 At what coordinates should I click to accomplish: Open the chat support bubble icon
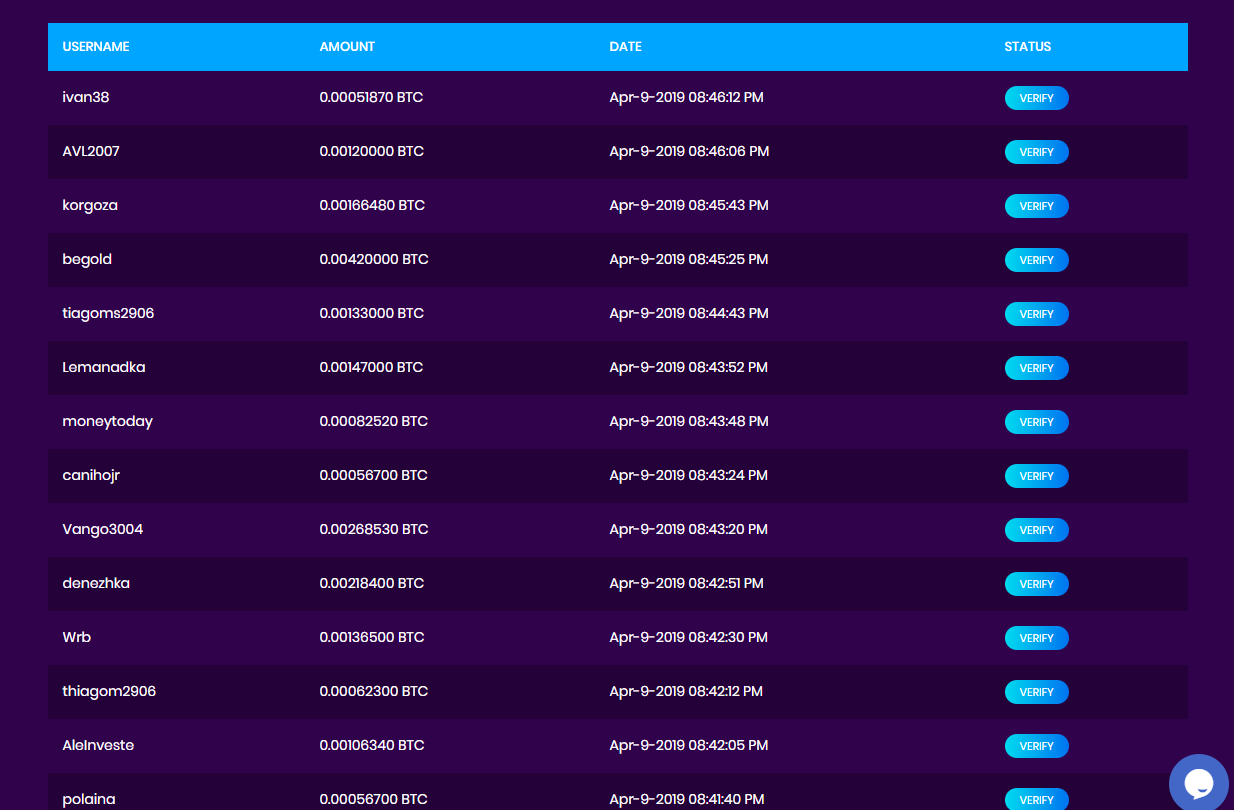point(1198,783)
